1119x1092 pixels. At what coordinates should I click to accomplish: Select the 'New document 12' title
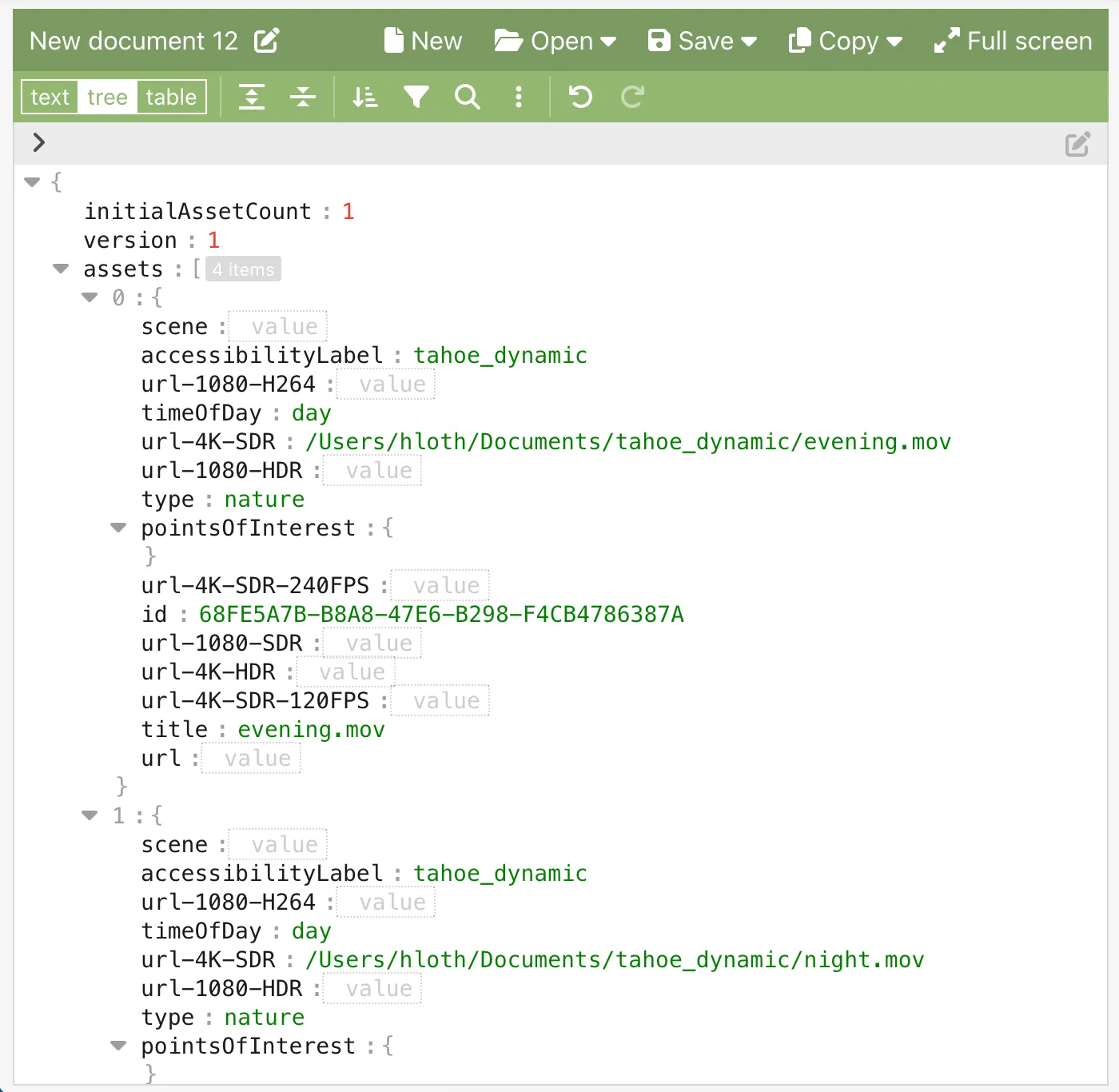[x=133, y=40]
